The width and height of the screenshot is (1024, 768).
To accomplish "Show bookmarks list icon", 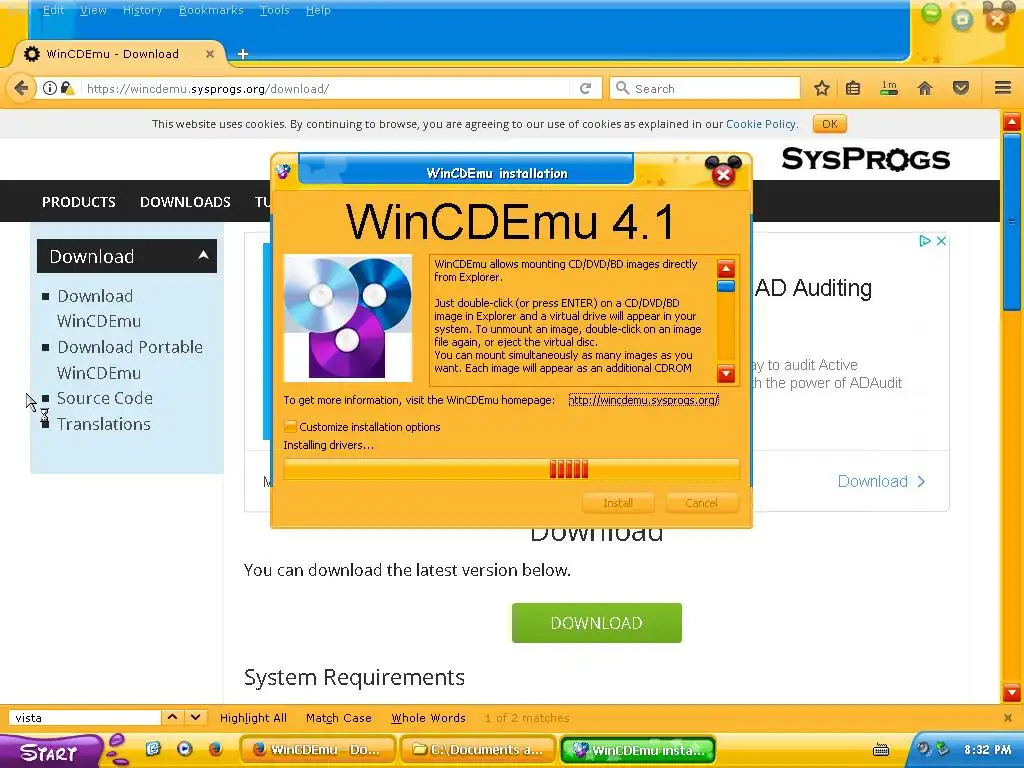I will pos(853,88).
